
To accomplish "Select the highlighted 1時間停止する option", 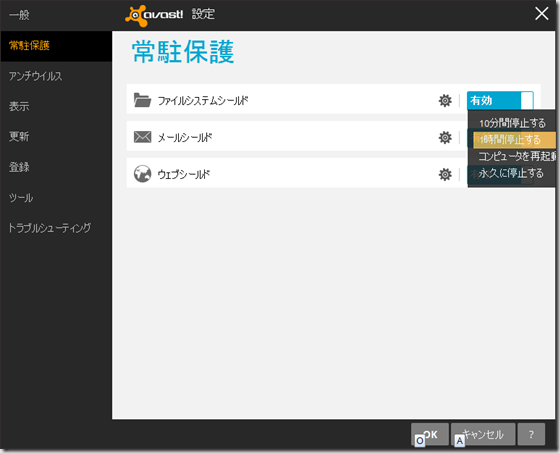I will pos(514,140).
